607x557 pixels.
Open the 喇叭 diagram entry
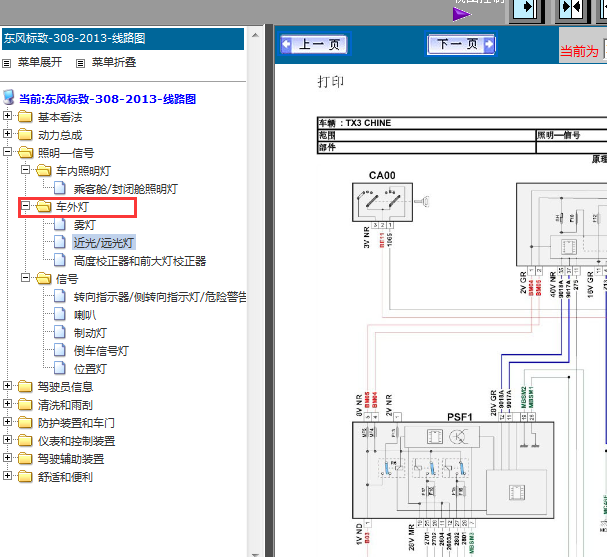(84, 315)
